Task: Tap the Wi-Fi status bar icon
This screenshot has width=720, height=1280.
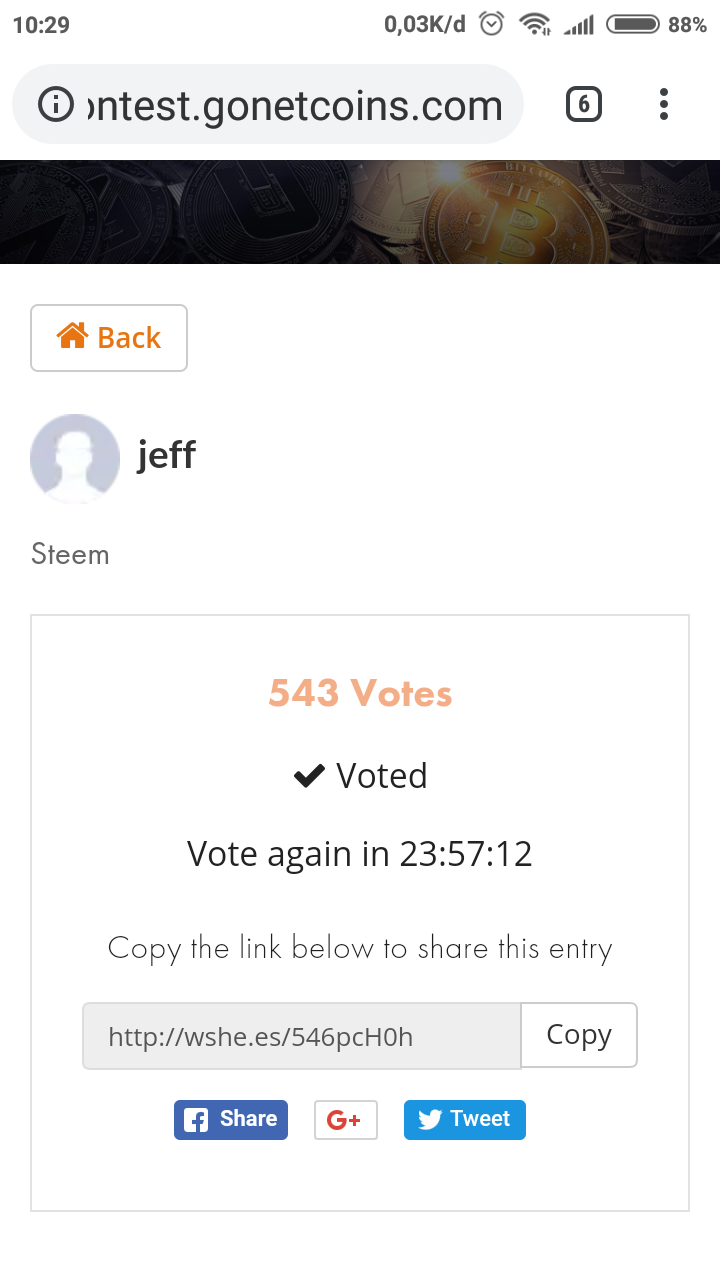Action: 535,25
